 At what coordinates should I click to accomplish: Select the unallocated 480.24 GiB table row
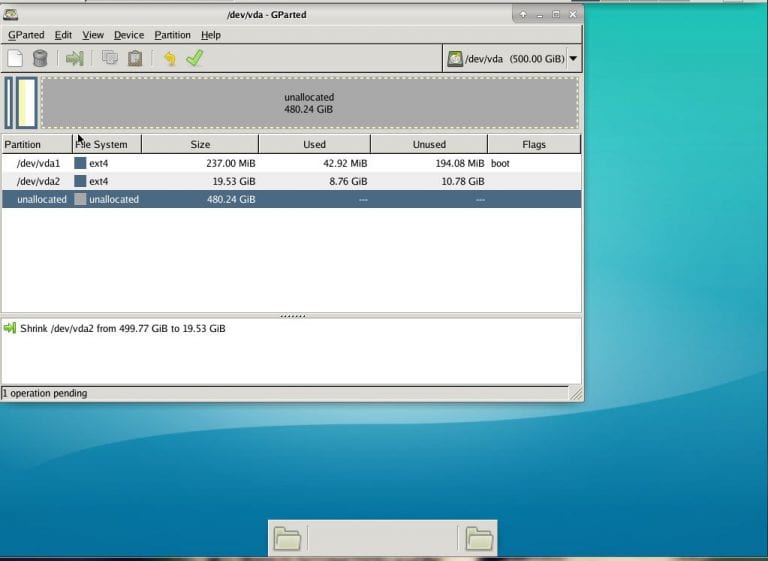click(291, 199)
